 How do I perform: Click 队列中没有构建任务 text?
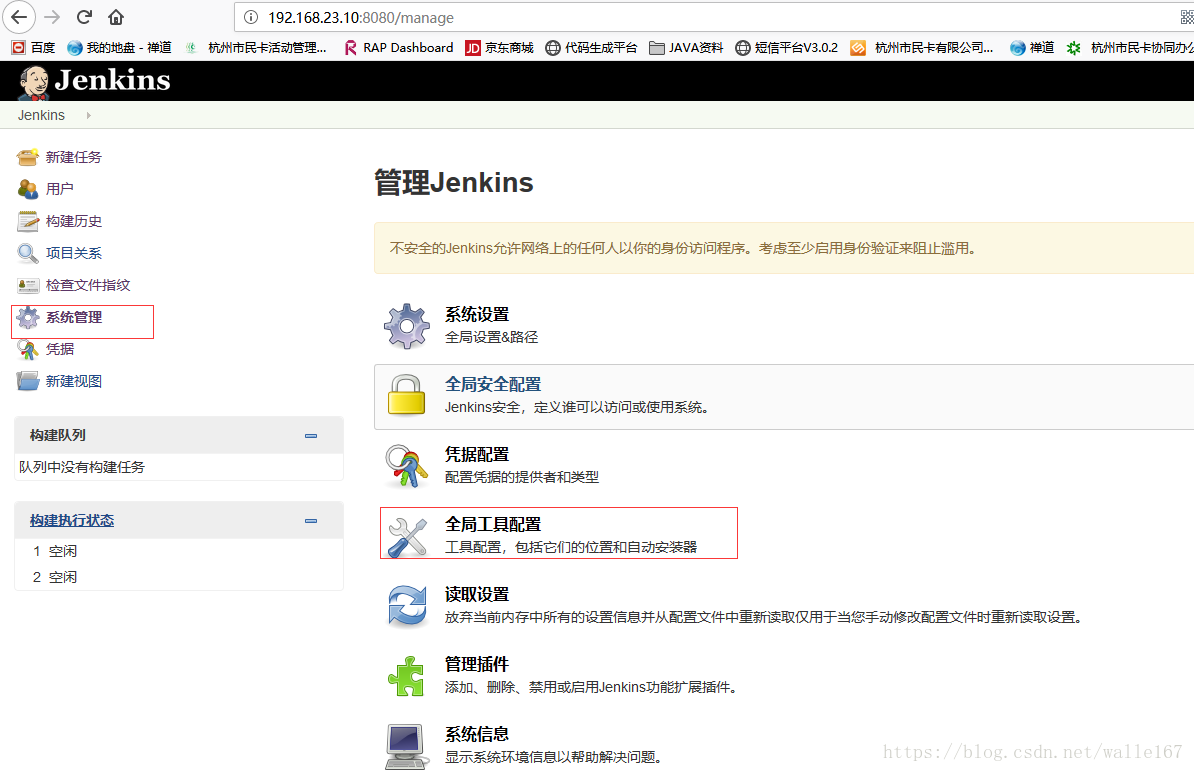pos(81,467)
